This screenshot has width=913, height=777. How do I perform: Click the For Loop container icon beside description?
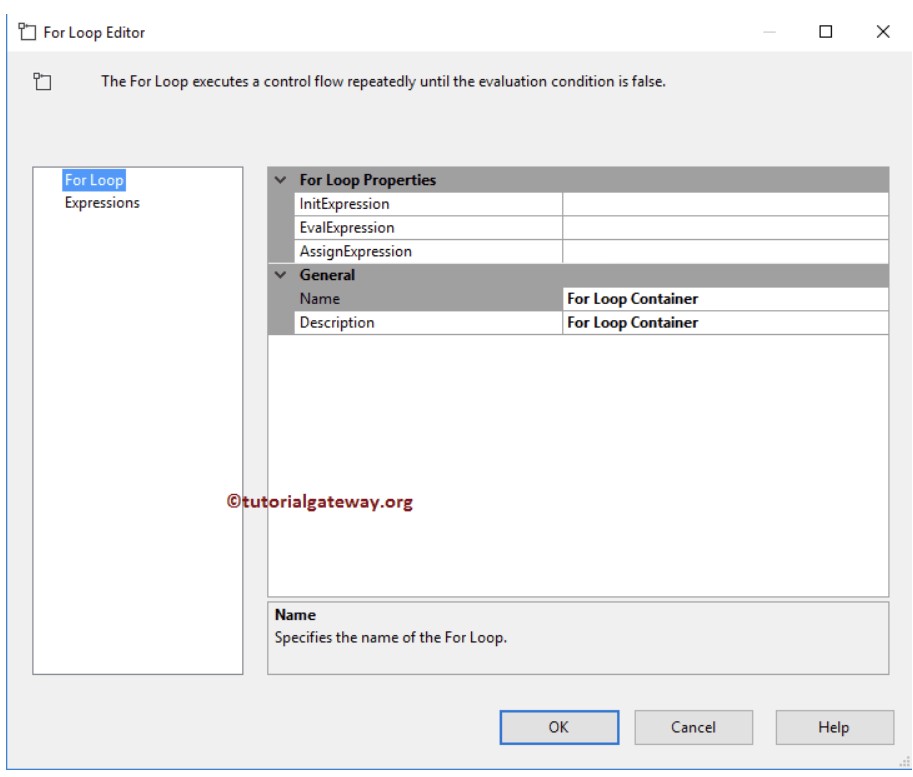[x=42, y=82]
